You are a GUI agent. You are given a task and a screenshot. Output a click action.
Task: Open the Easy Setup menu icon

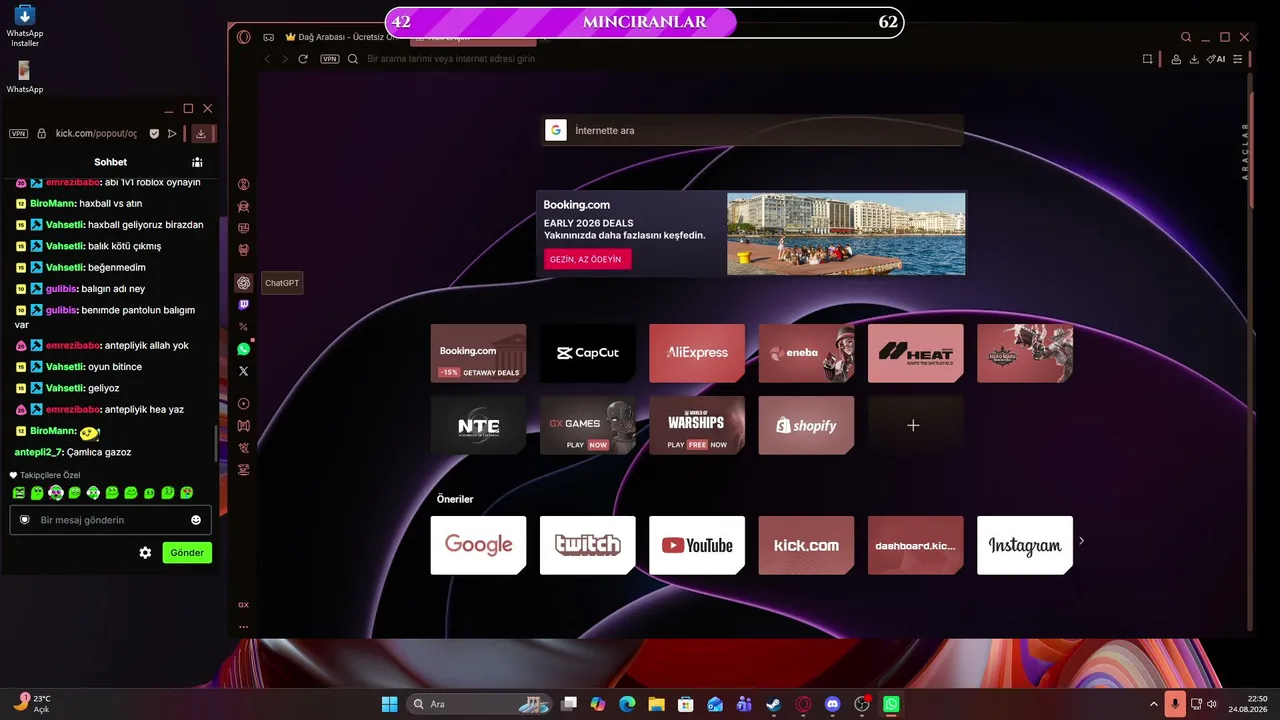1238,59
